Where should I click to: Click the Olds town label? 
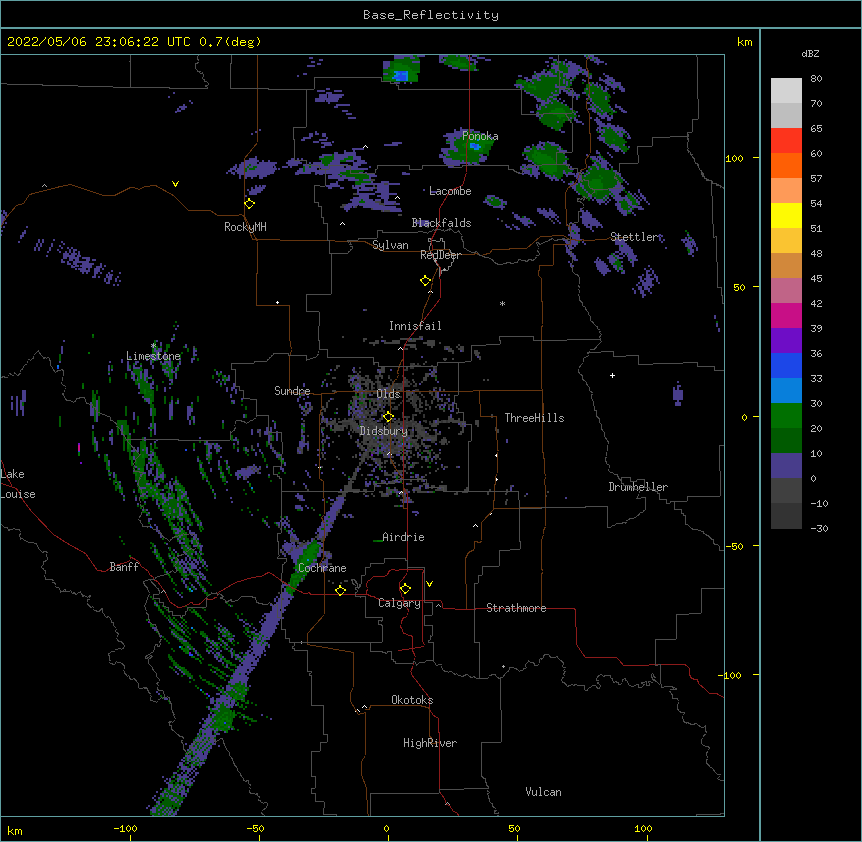388,394
